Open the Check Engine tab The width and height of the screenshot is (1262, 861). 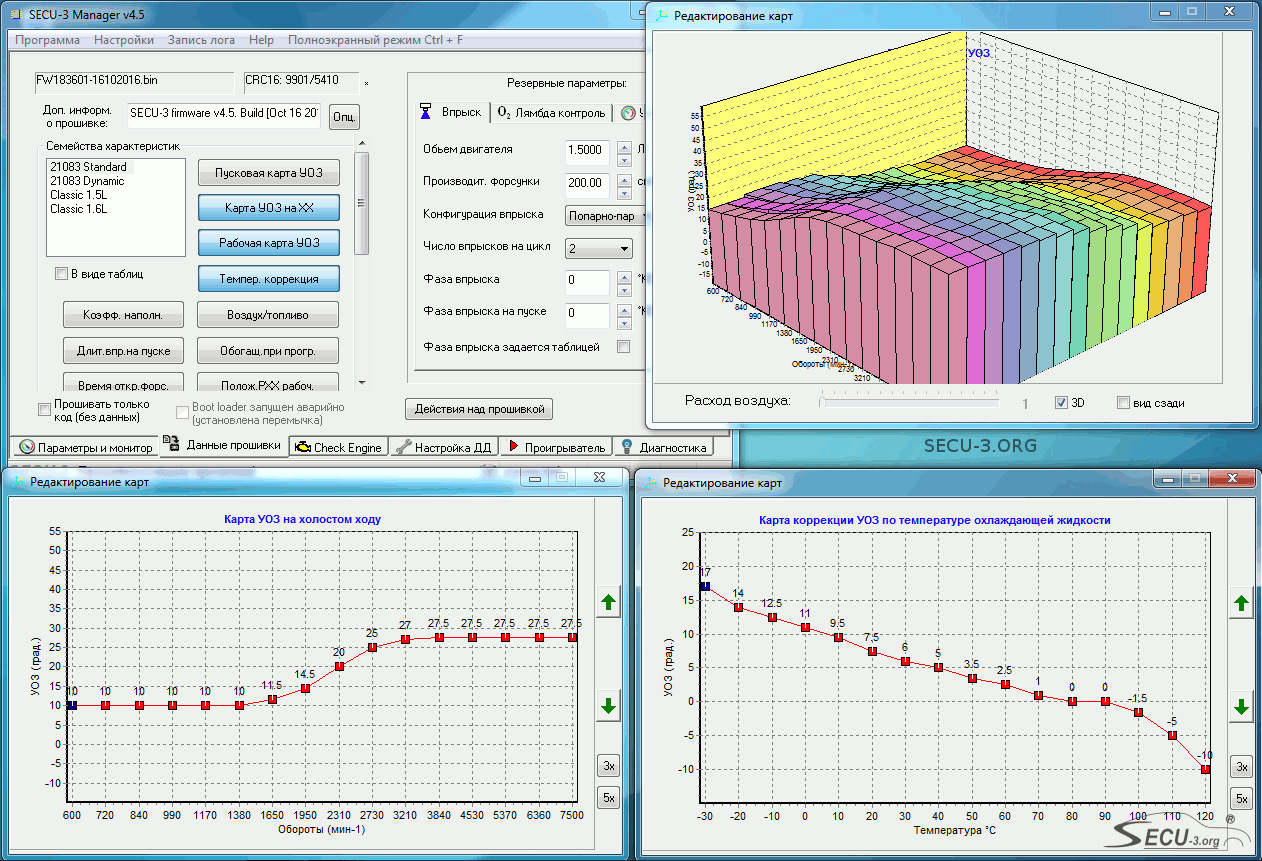click(x=338, y=447)
